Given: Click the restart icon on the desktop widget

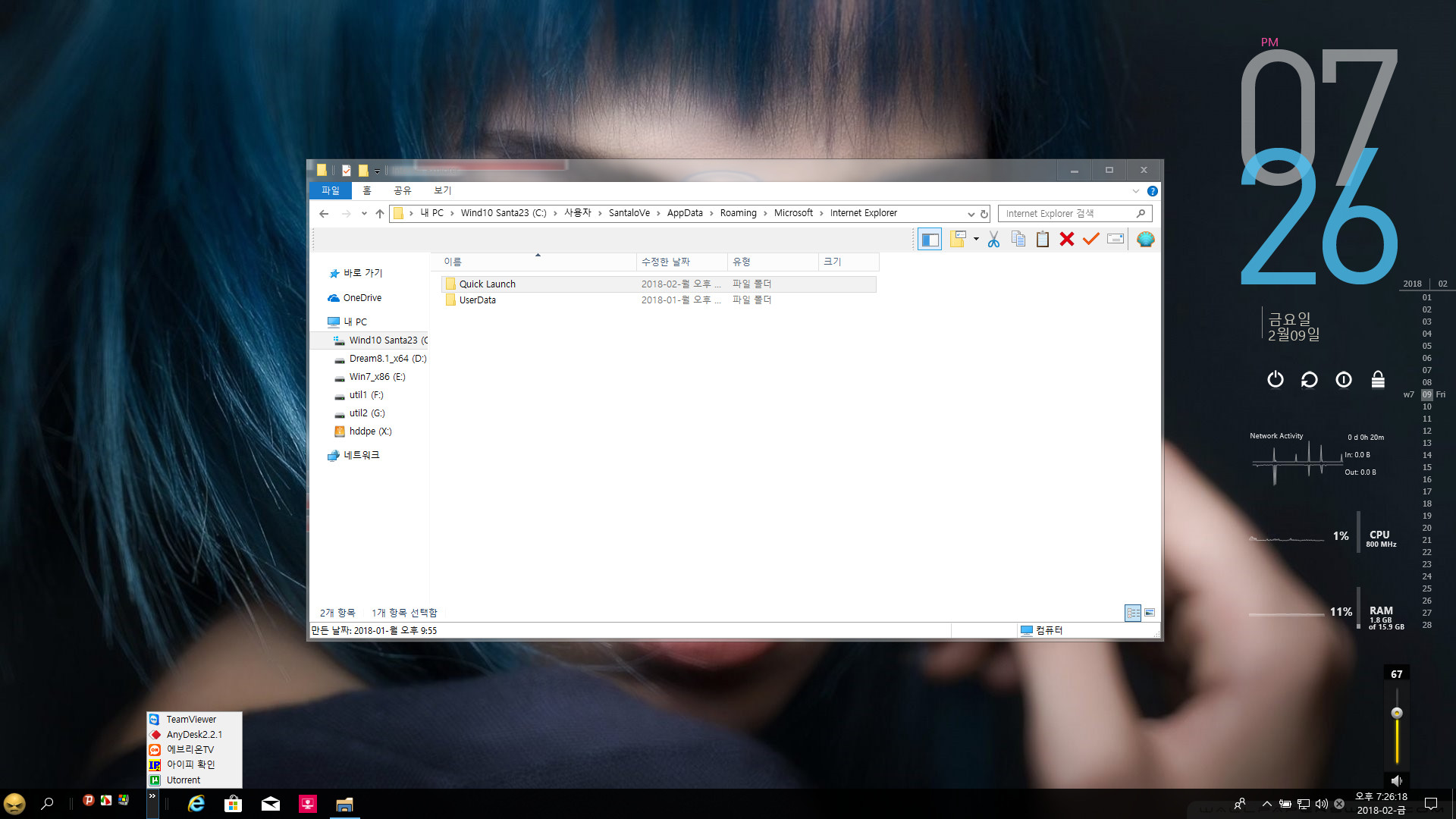Looking at the screenshot, I should [1310, 379].
